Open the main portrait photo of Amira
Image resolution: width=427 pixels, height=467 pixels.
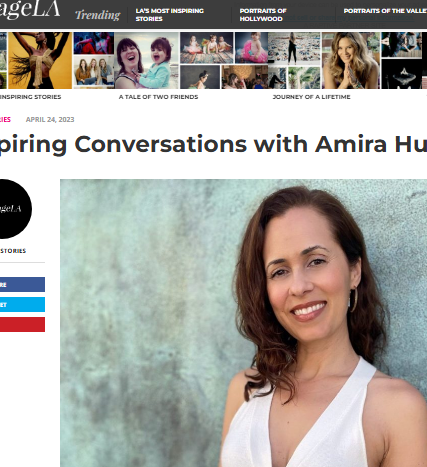243,323
